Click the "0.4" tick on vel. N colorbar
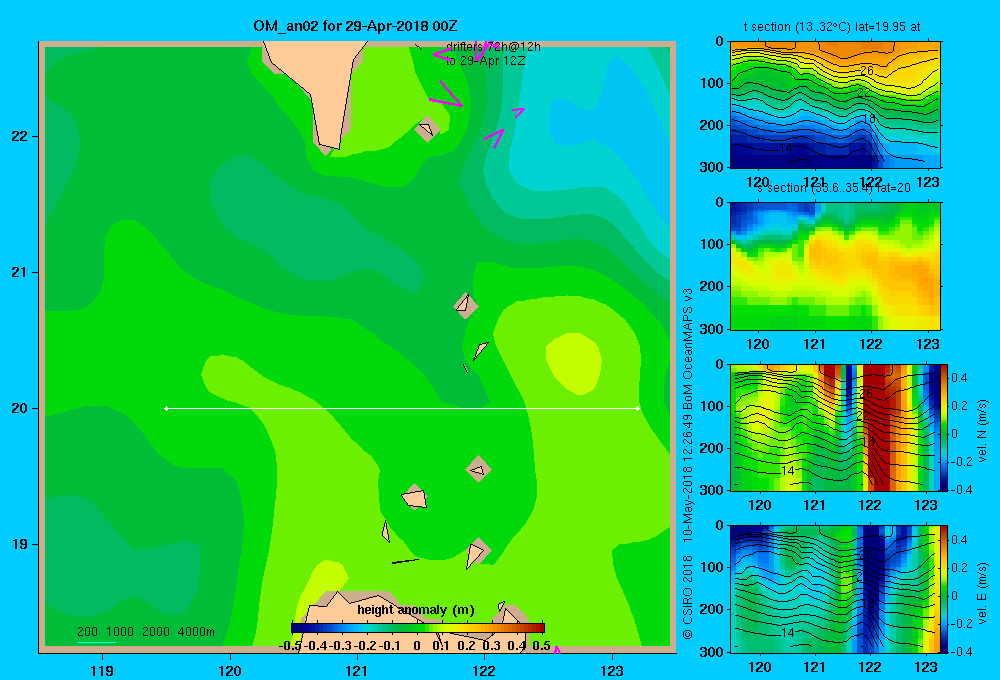Viewport: 1000px width, 680px height. (959, 378)
